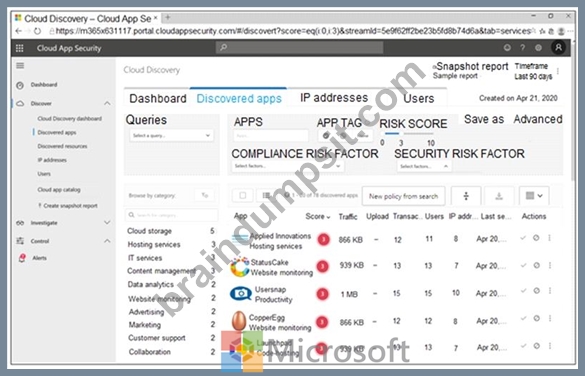Unsanction the CopperEgg app
Image resolution: width=585 pixels, height=376 pixels.
point(536,318)
